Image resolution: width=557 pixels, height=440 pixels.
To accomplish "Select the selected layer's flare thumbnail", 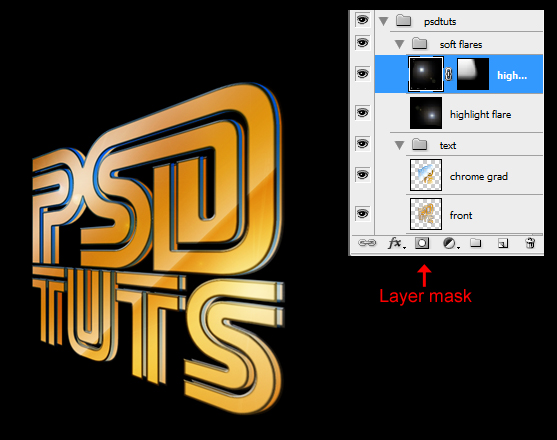I will (x=426, y=74).
